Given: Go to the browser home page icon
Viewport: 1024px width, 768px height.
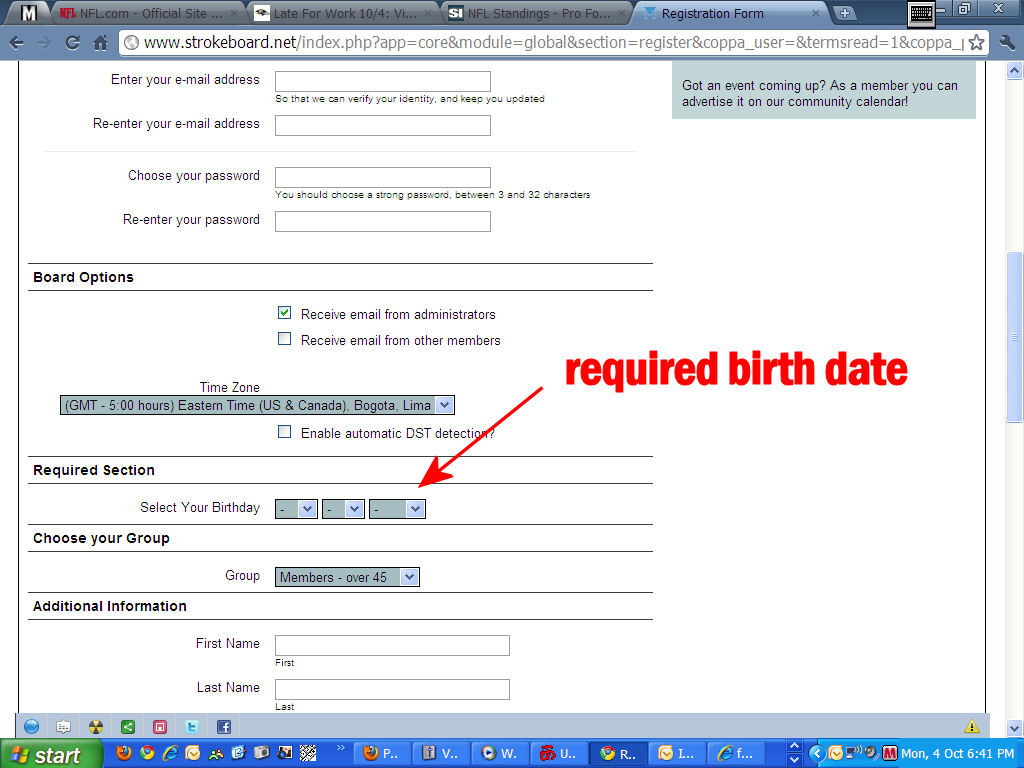Looking at the screenshot, I should pos(100,43).
